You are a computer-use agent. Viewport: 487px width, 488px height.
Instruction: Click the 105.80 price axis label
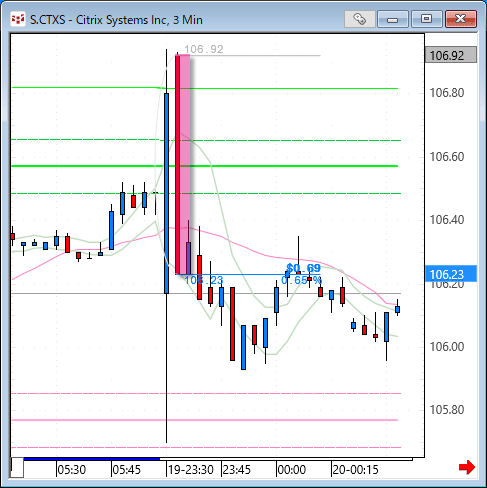[447, 410]
